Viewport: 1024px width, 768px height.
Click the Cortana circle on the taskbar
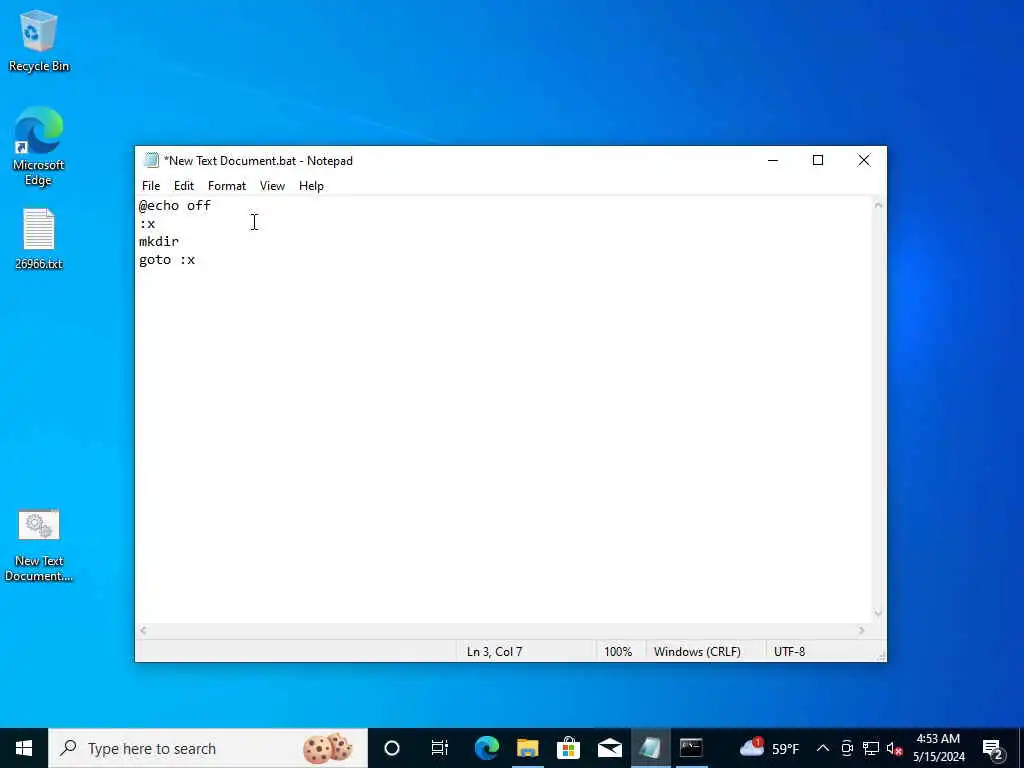[391, 748]
